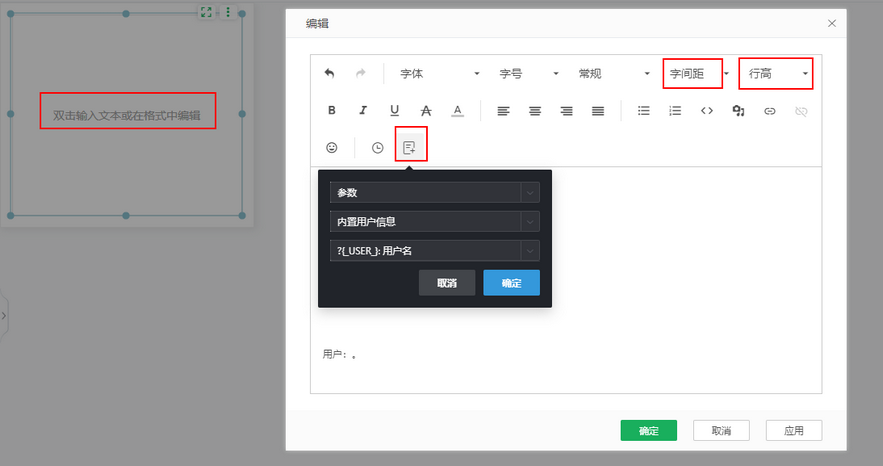Insert date and time with clock icon
This screenshot has width=883, height=466.
click(x=377, y=147)
